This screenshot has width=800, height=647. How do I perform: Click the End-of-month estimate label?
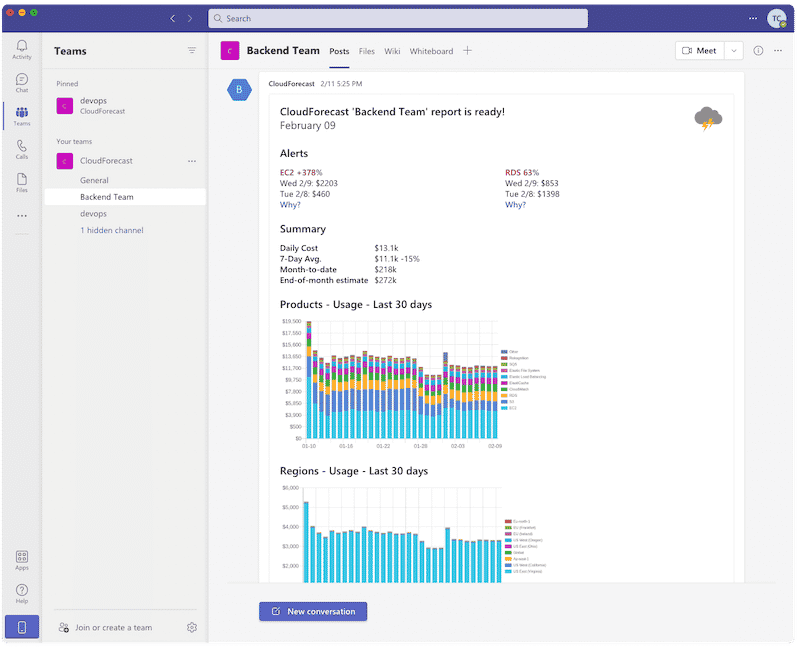pyautogui.click(x=324, y=280)
